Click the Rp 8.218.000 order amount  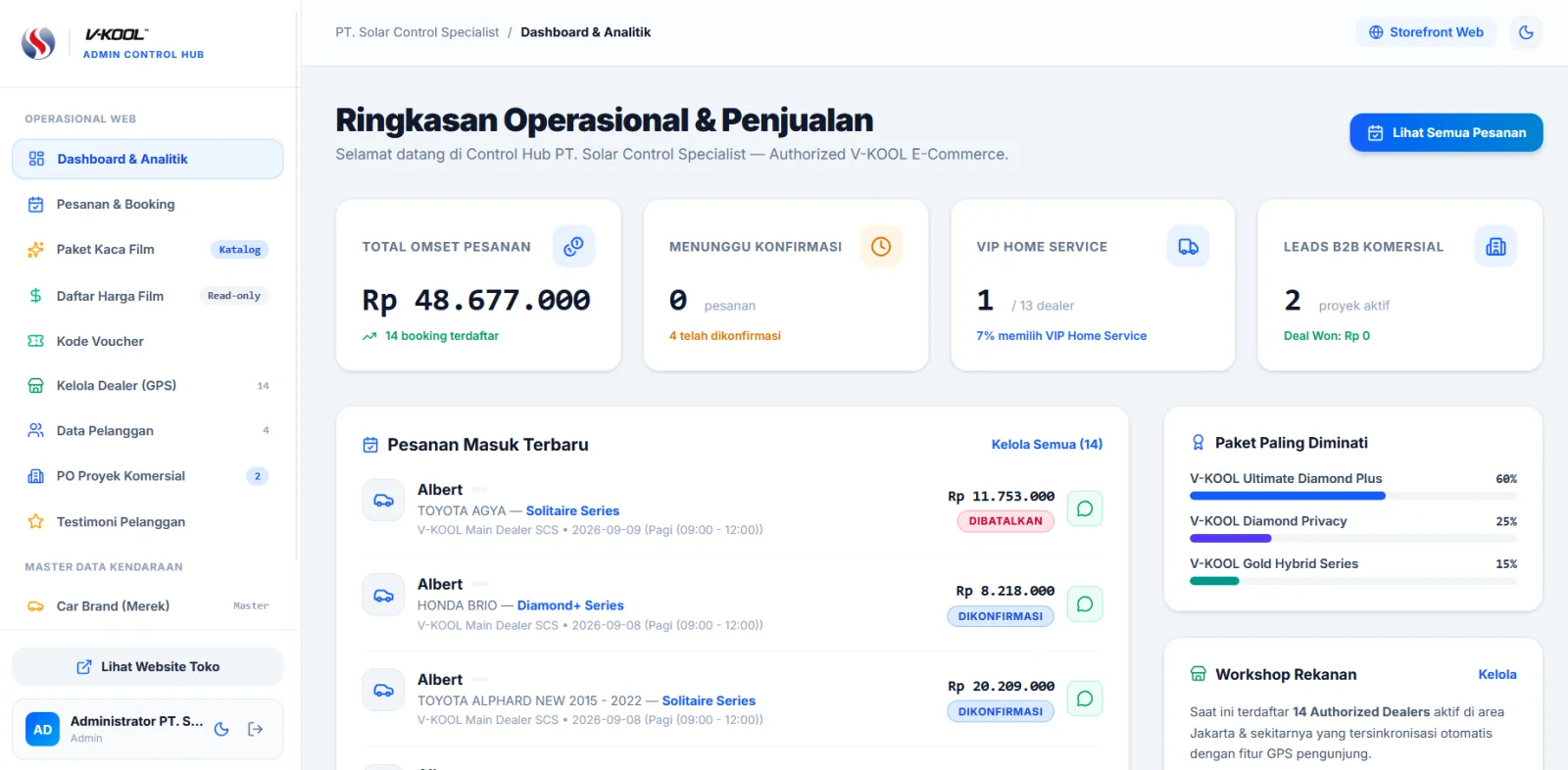point(1005,591)
